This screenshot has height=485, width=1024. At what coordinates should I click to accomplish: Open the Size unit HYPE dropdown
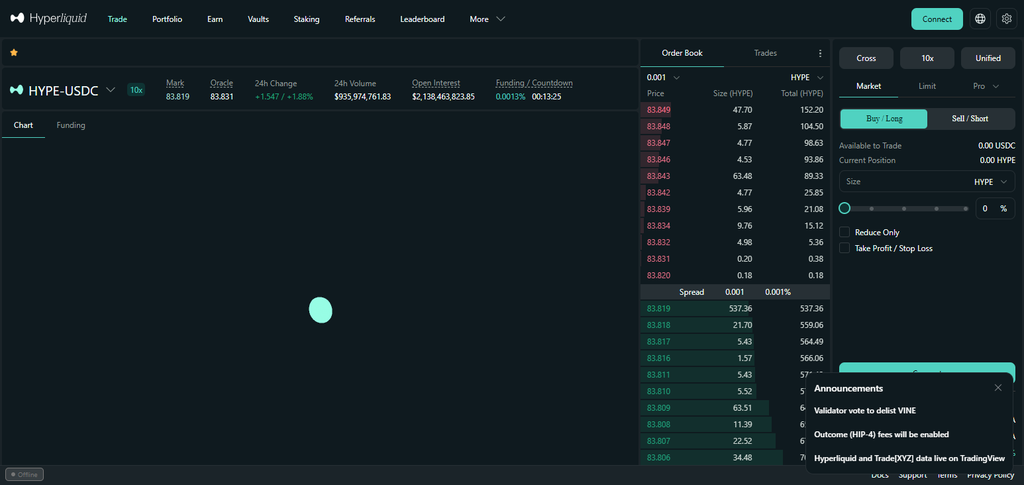point(991,182)
